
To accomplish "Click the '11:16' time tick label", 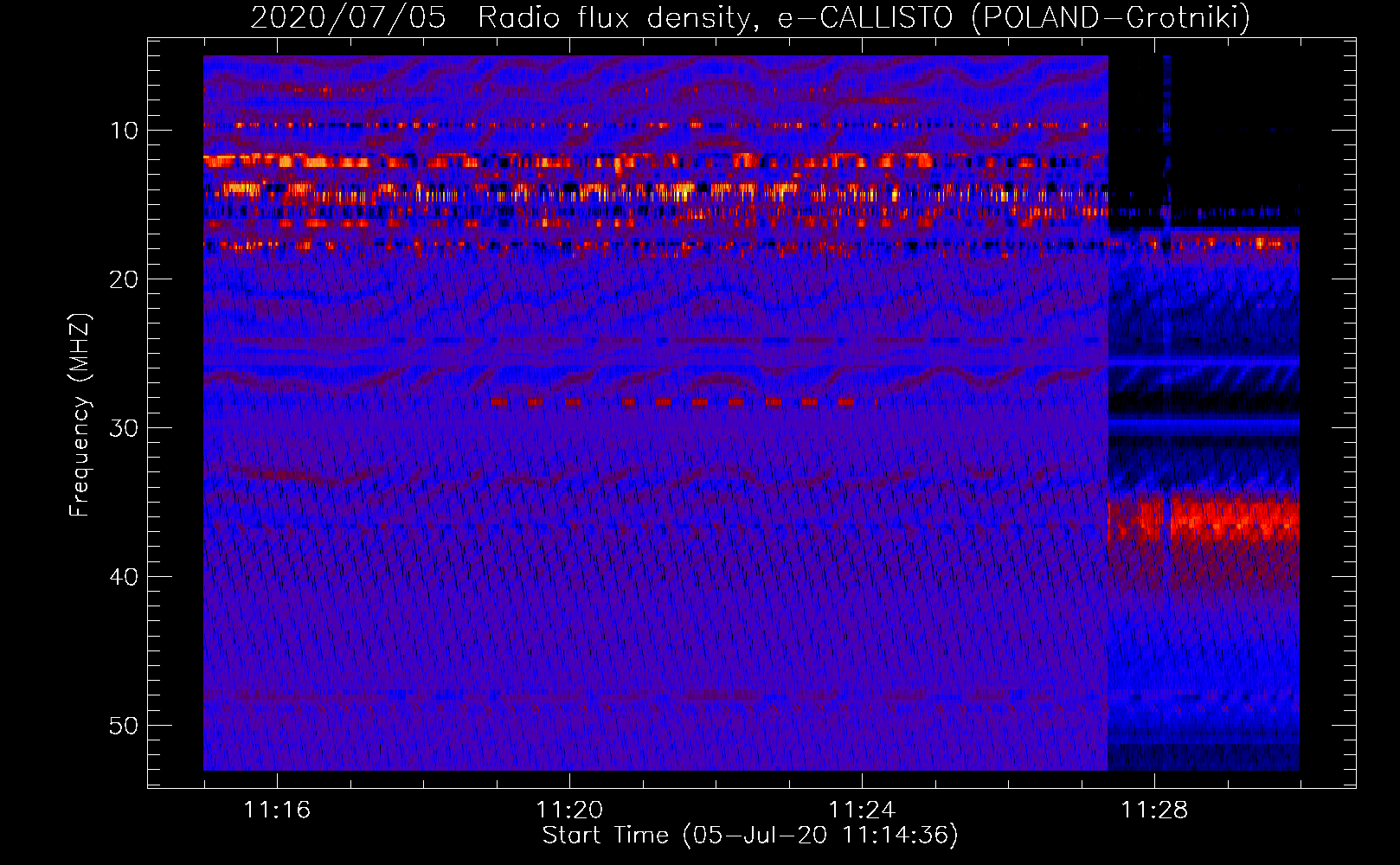I will (277, 810).
